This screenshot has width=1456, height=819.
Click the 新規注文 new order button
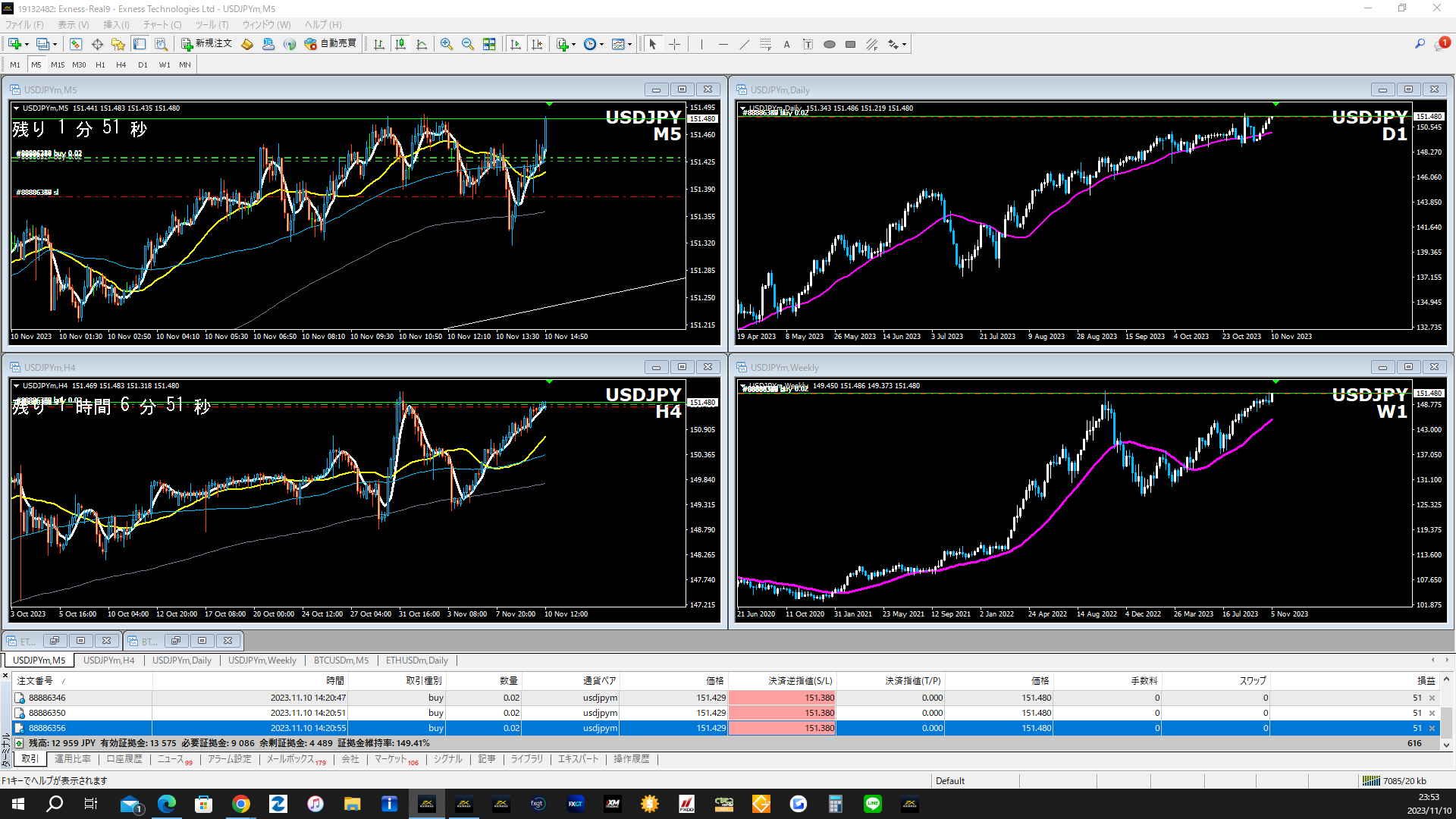pos(206,44)
